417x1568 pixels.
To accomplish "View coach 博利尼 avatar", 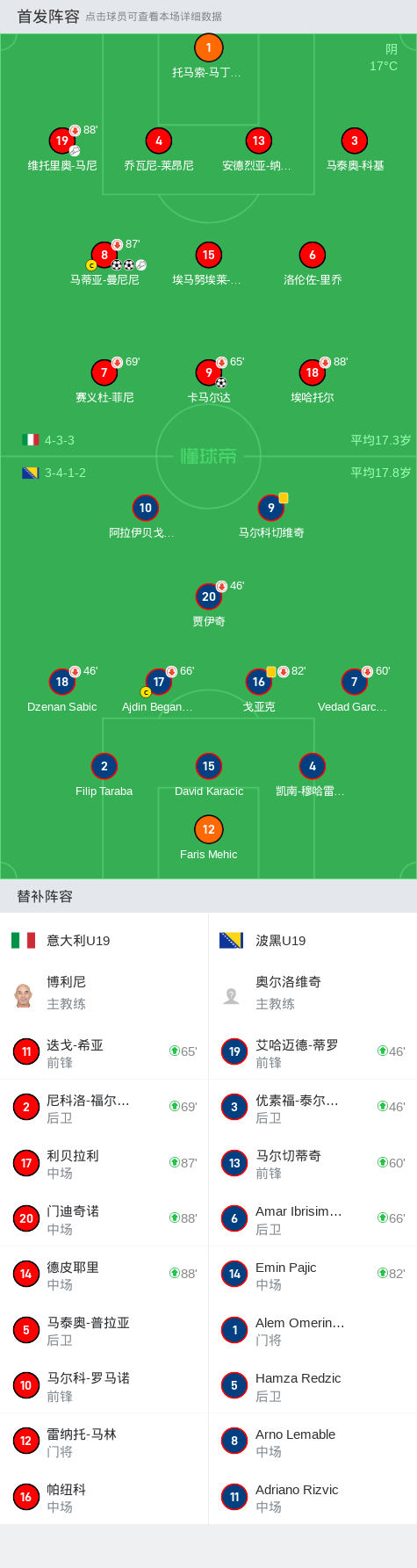I will tap(24, 995).
